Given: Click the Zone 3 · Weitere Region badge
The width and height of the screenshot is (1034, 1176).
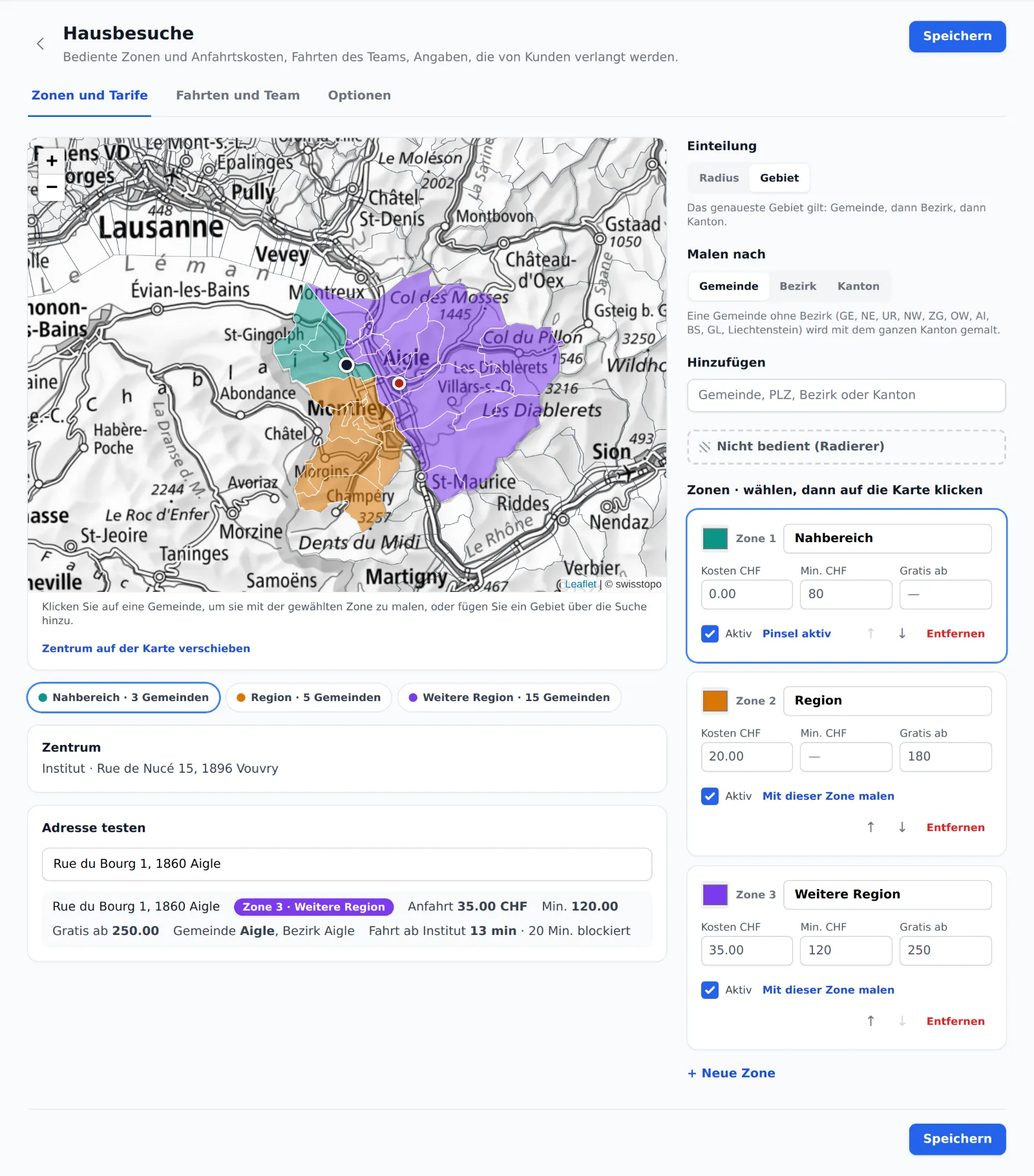Looking at the screenshot, I should [x=314, y=907].
